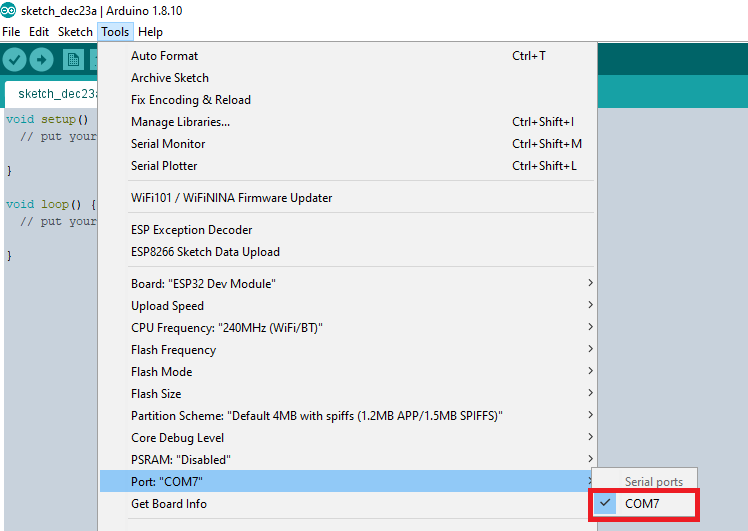Click the Port: COM7 menu entry
The width and height of the screenshot is (748, 531).
point(348,481)
